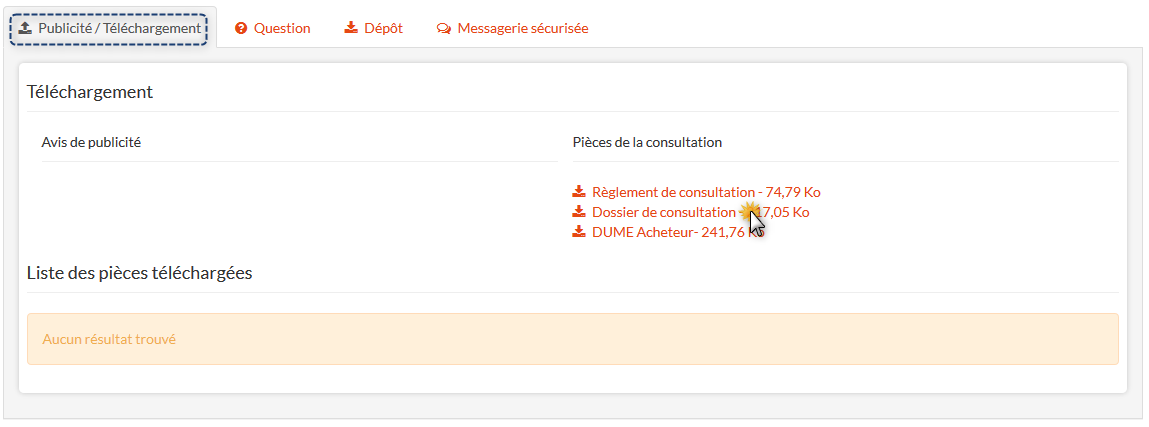Viewport: 1149px width, 427px height.
Task: Click the upload icon on Publicité tab
Action: 25,29
